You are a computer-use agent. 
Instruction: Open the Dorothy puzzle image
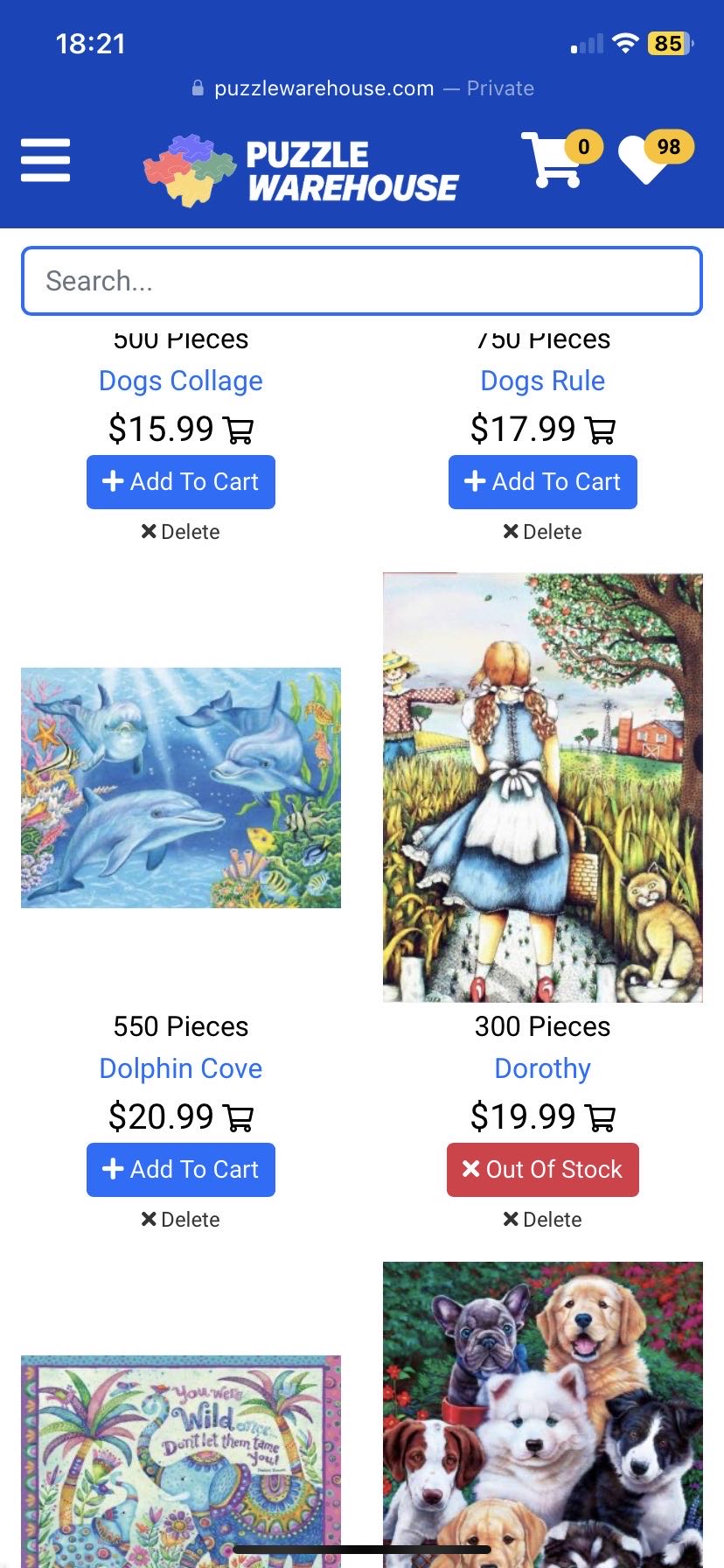pyautogui.click(x=543, y=787)
